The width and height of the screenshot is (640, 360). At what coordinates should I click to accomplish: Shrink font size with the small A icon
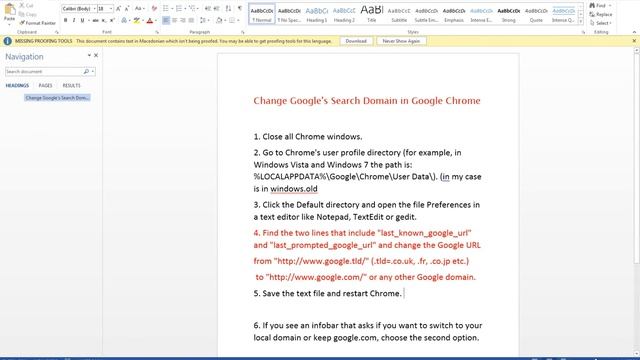click(127, 9)
